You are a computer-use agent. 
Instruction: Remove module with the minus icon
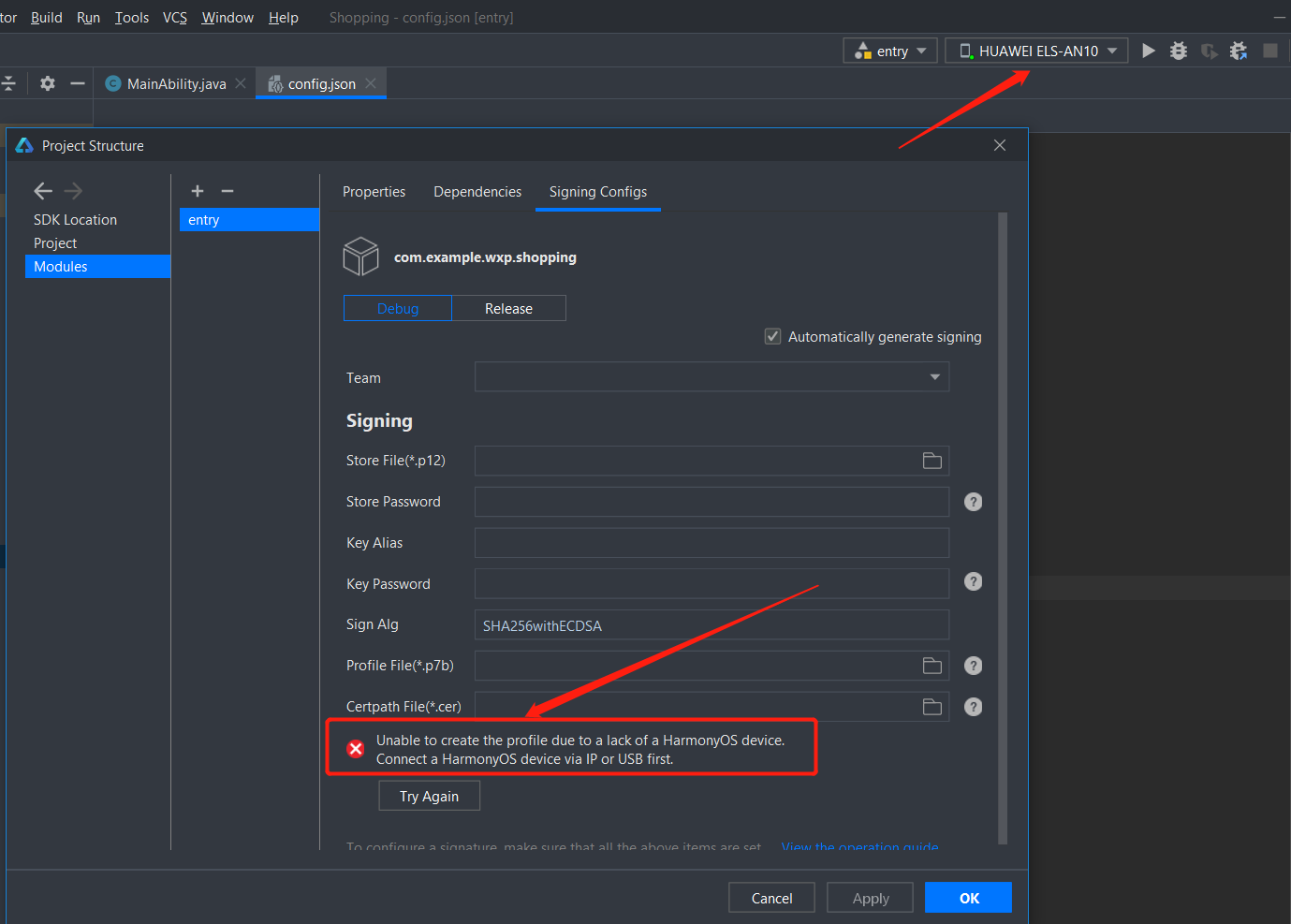[x=227, y=191]
